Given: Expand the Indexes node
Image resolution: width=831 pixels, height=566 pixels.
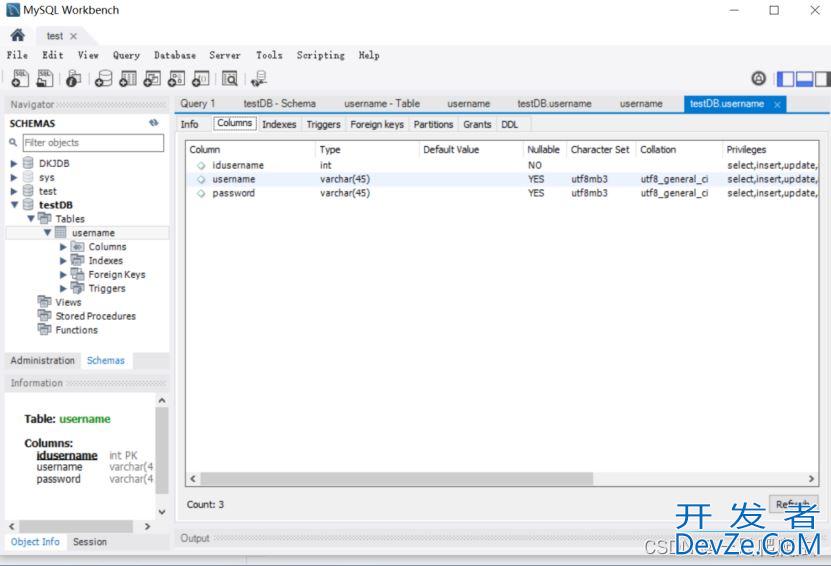Looking at the screenshot, I should 63,260.
